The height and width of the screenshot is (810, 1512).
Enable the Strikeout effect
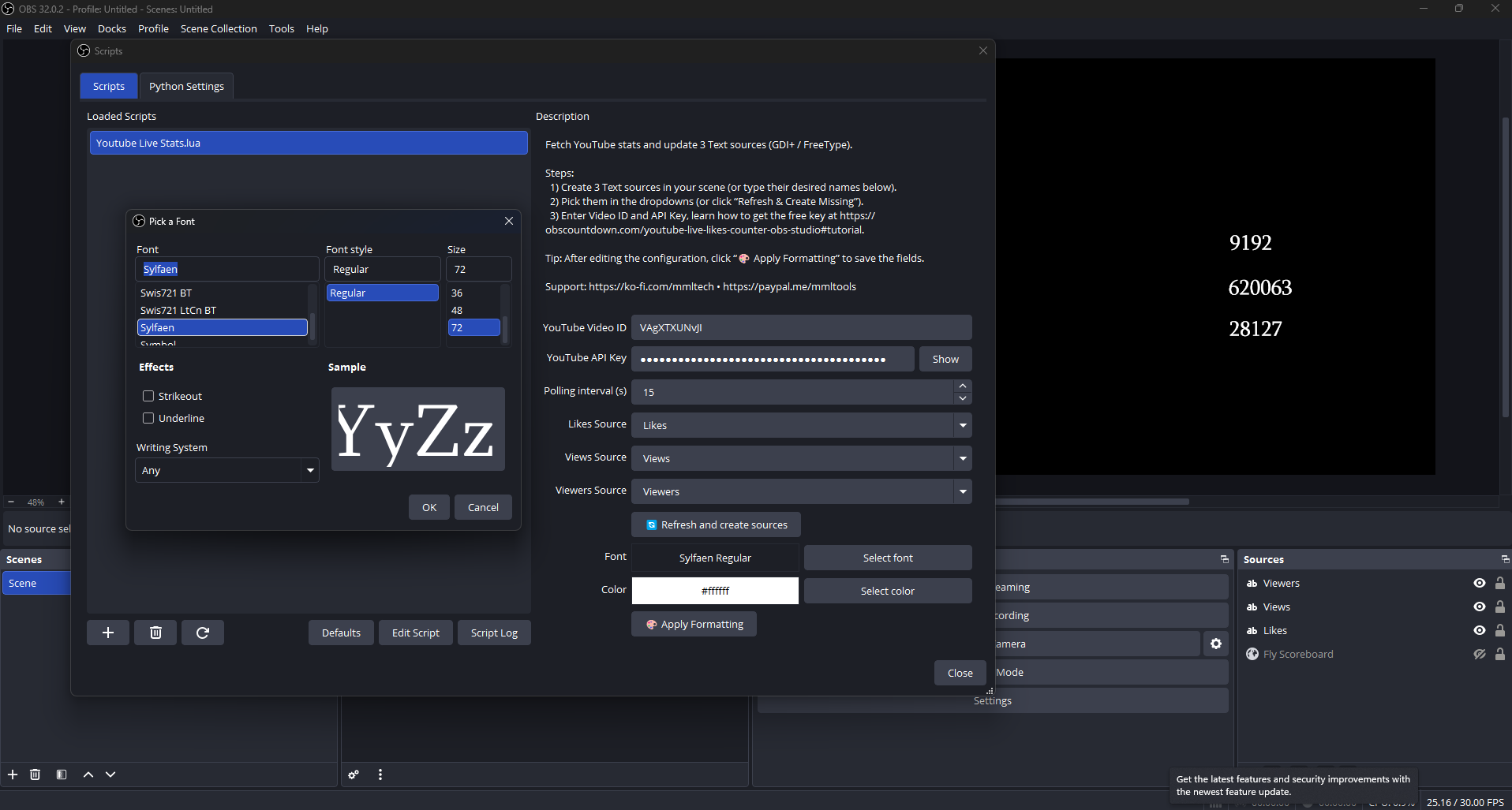(148, 395)
